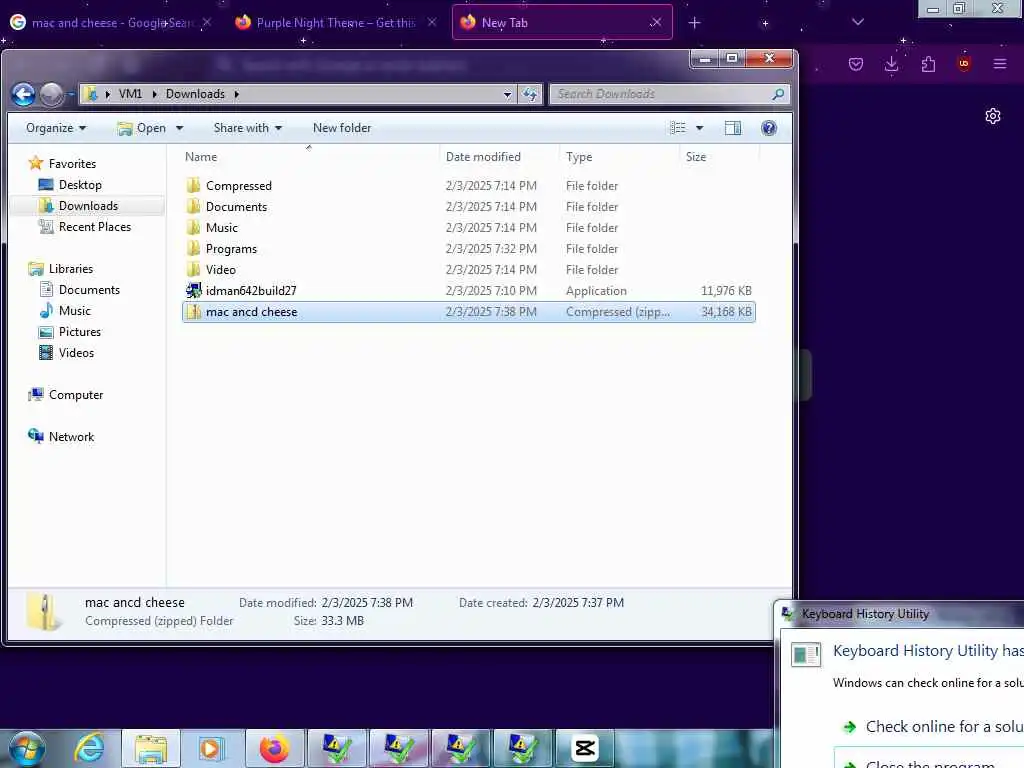1024x768 pixels.
Task: Open New Tab settings gear icon
Action: pos(993,116)
